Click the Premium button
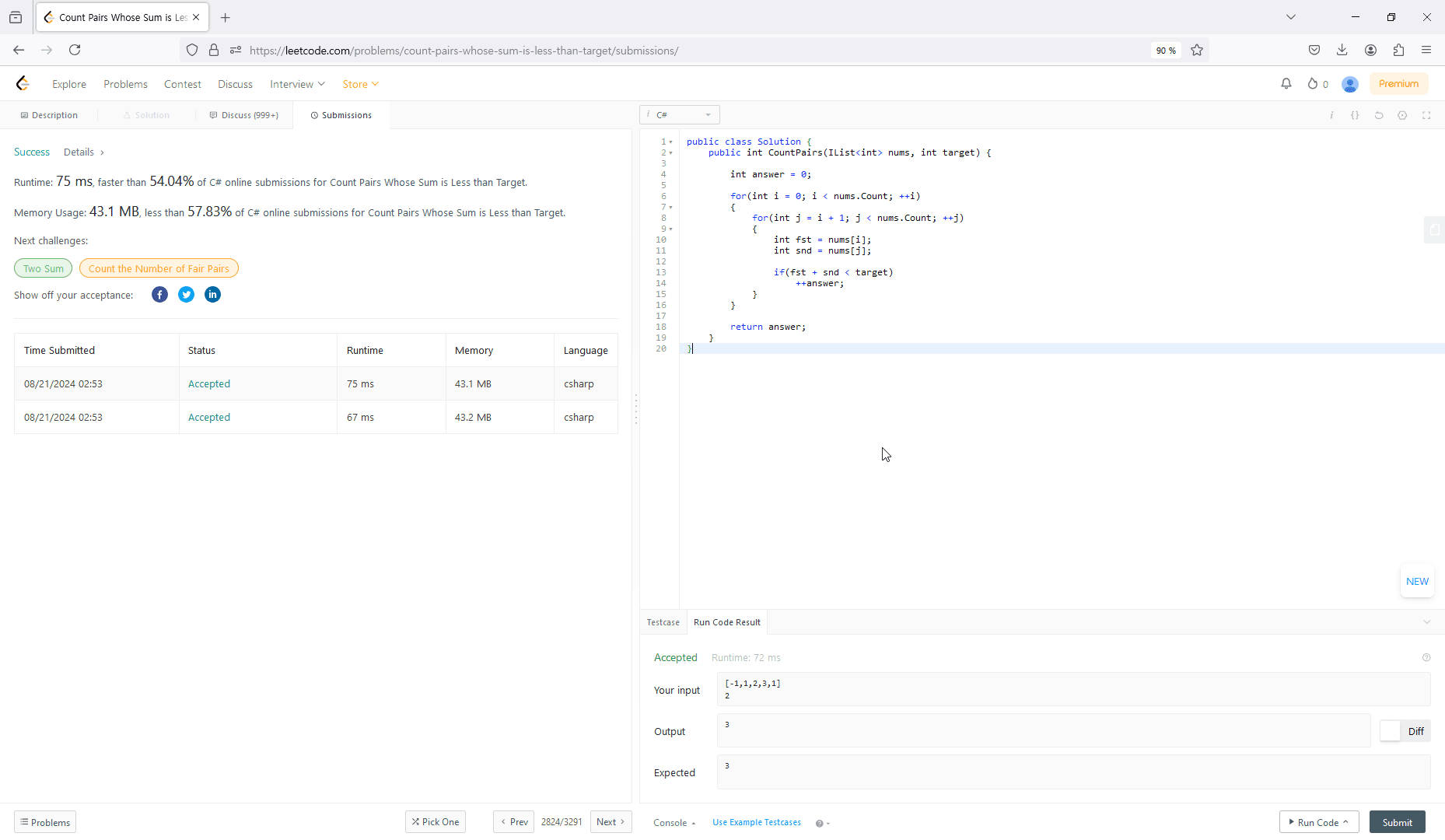The width and height of the screenshot is (1445, 840). (x=1398, y=84)
